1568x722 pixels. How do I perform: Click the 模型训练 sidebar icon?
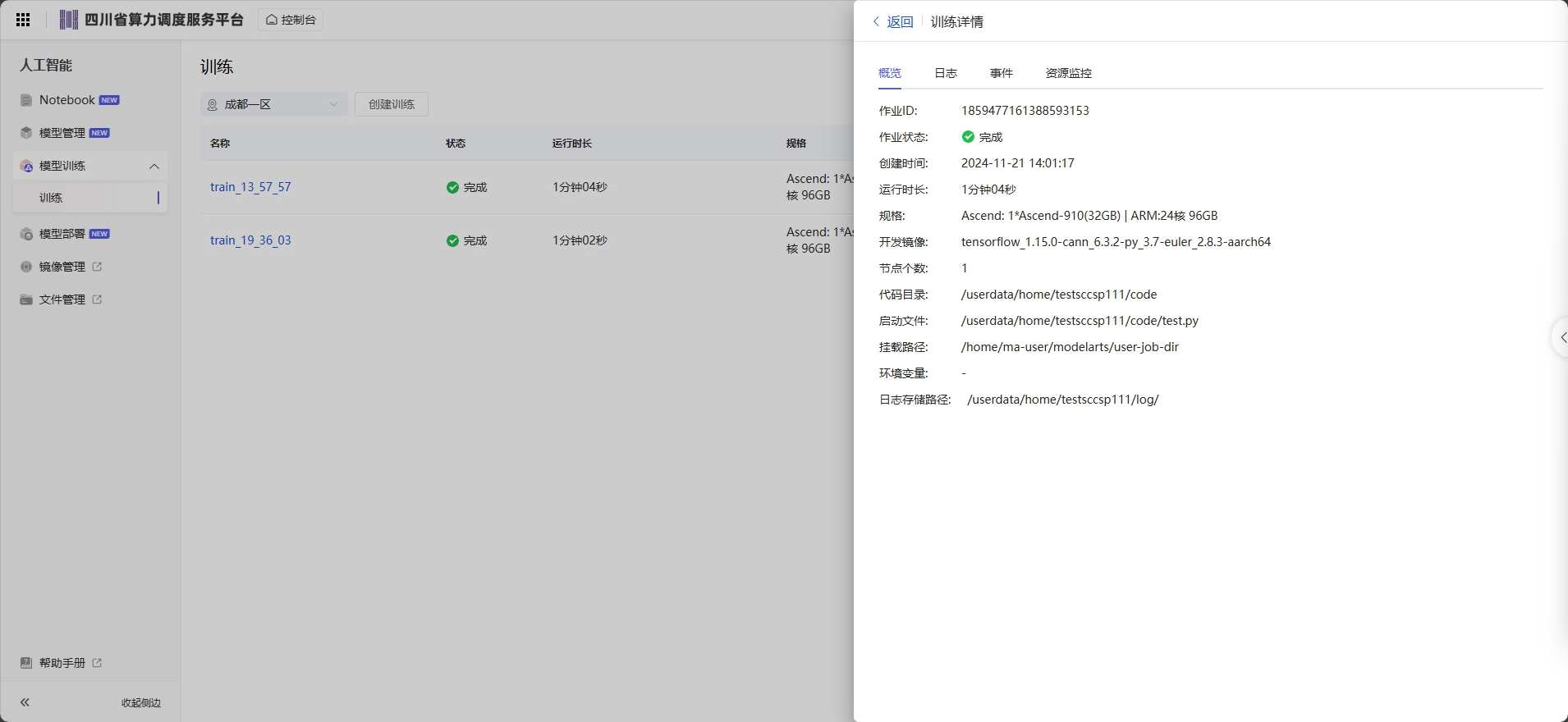(27, 166)
